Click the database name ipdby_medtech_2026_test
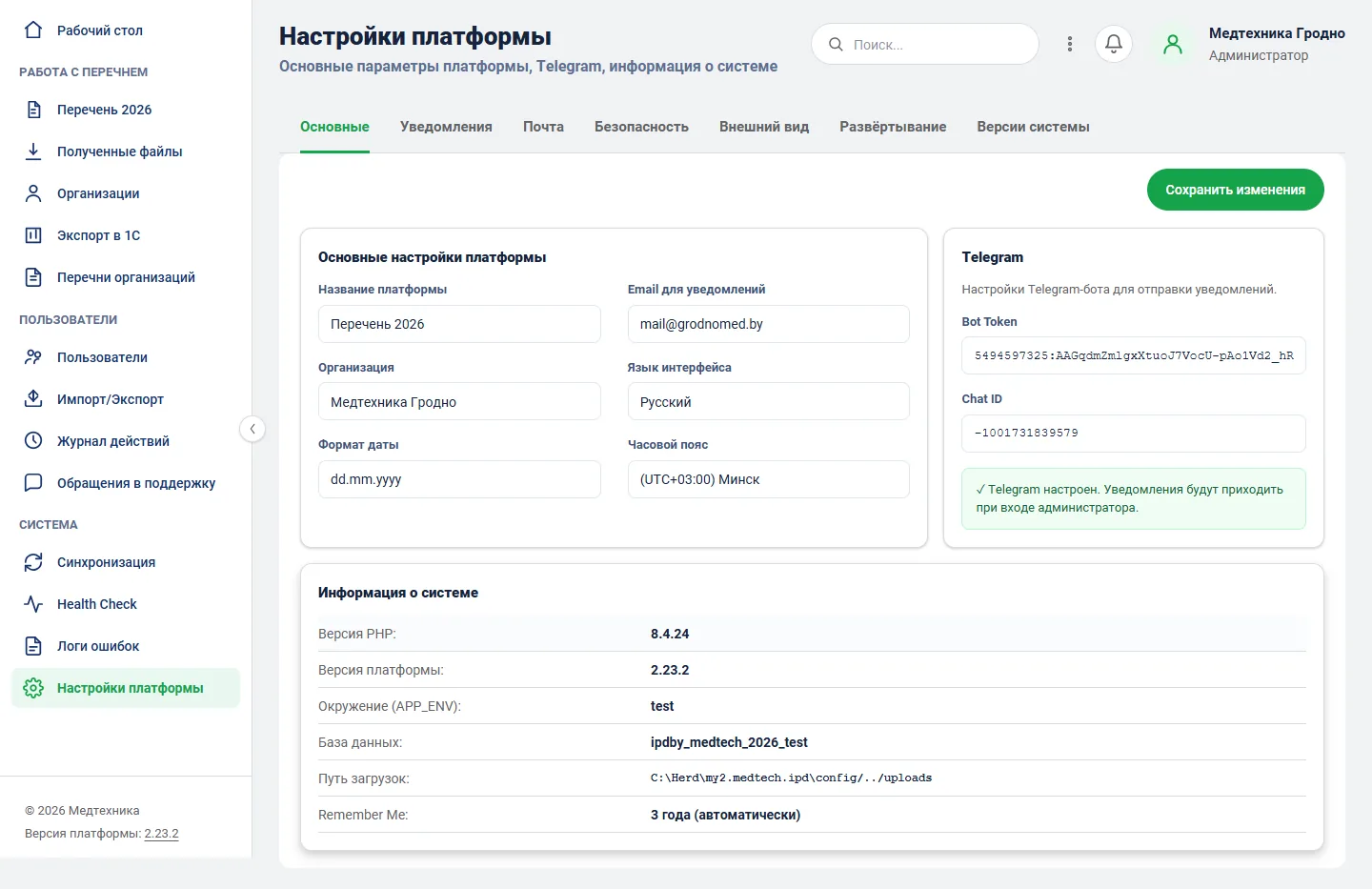The width and height of the screenshot is (1372, 889). point(729,742)
